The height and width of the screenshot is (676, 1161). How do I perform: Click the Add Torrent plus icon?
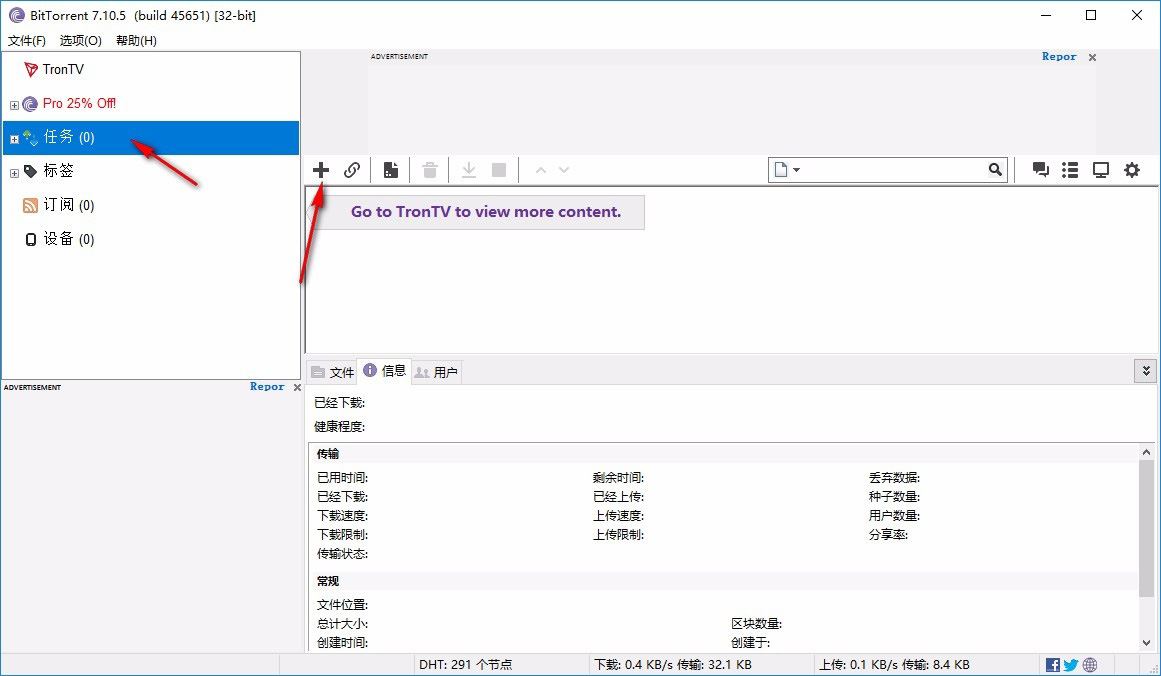tap(321, 170)
